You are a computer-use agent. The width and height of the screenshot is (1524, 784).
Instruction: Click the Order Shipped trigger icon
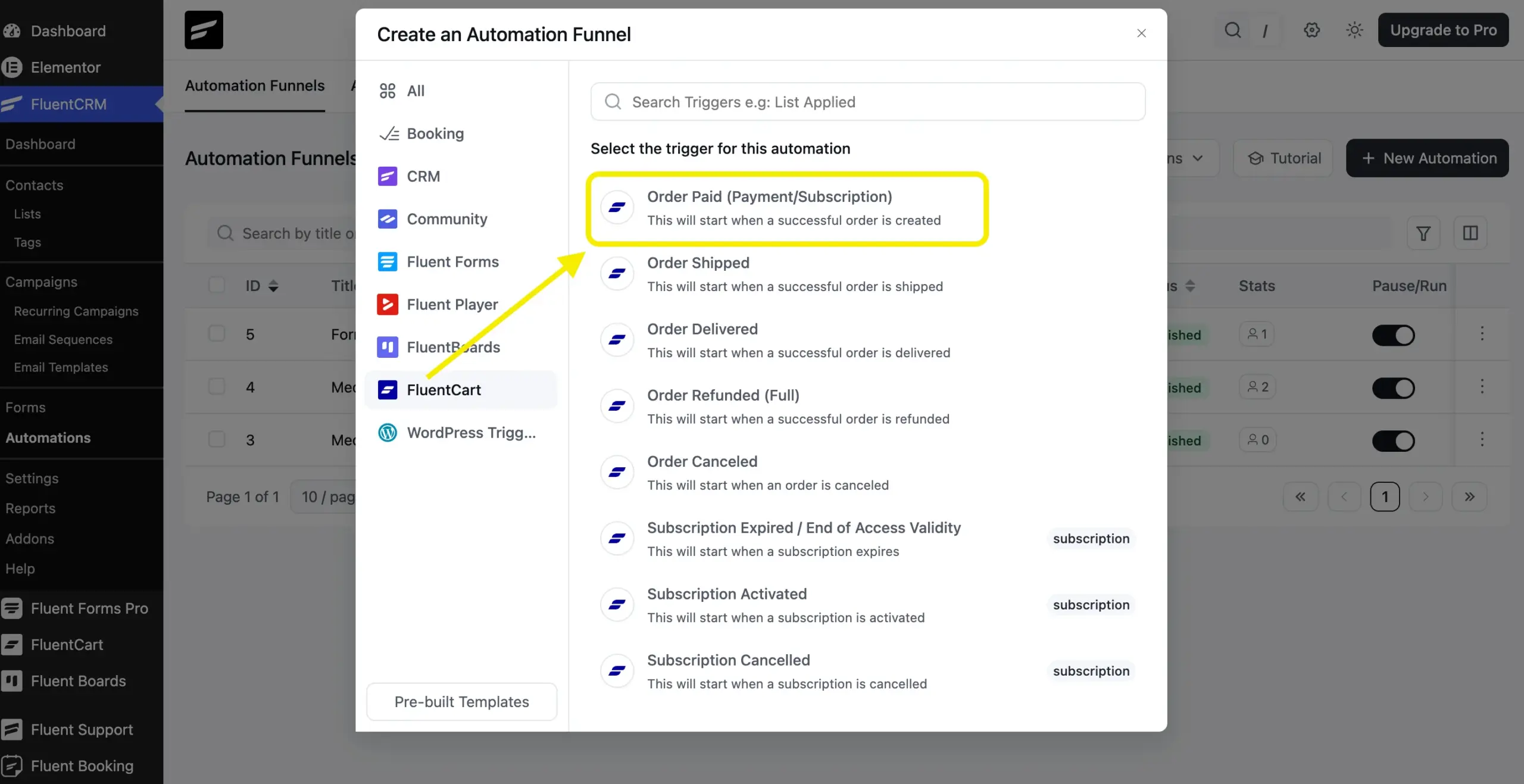tap(617, 274)
